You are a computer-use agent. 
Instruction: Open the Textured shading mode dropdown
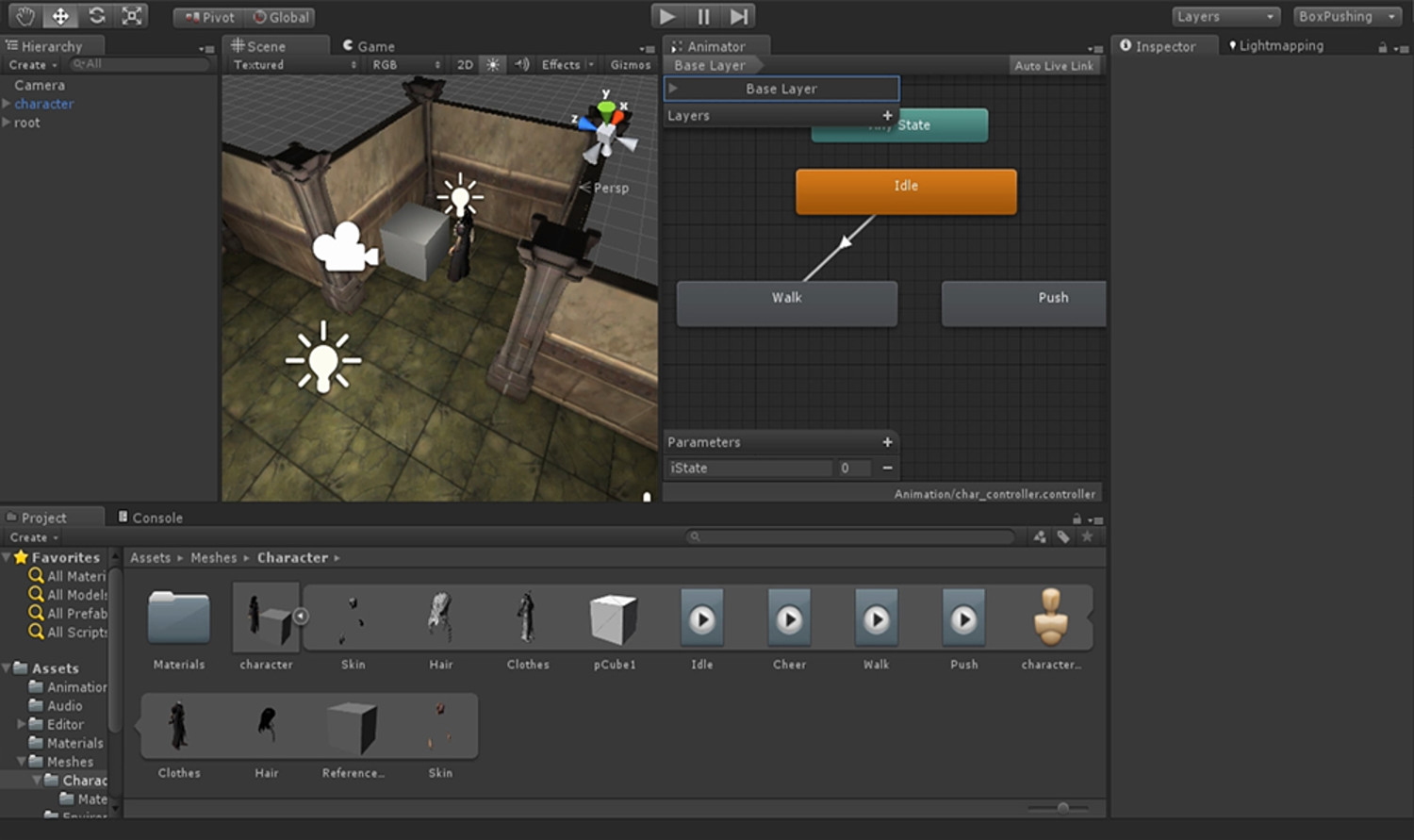pyautogui.click(x=292, y=64)
